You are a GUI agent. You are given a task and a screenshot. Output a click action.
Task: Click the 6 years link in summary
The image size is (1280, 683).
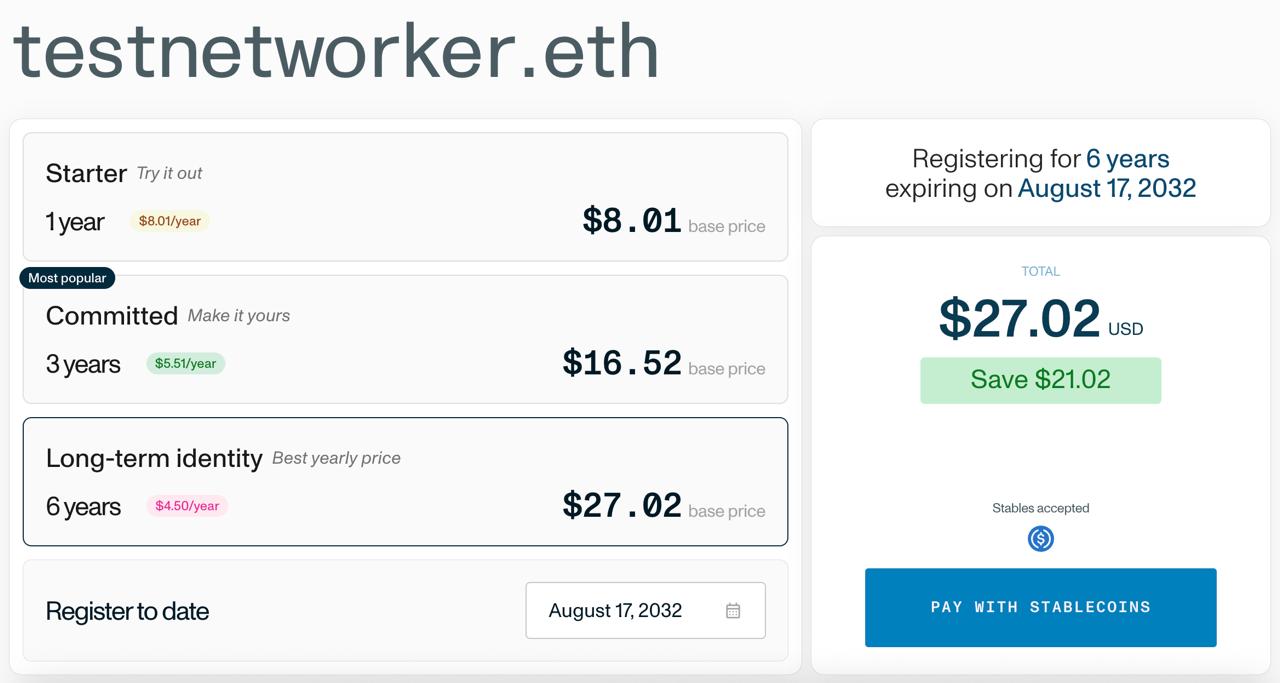pyautogui.click(x=1127, y=159)
